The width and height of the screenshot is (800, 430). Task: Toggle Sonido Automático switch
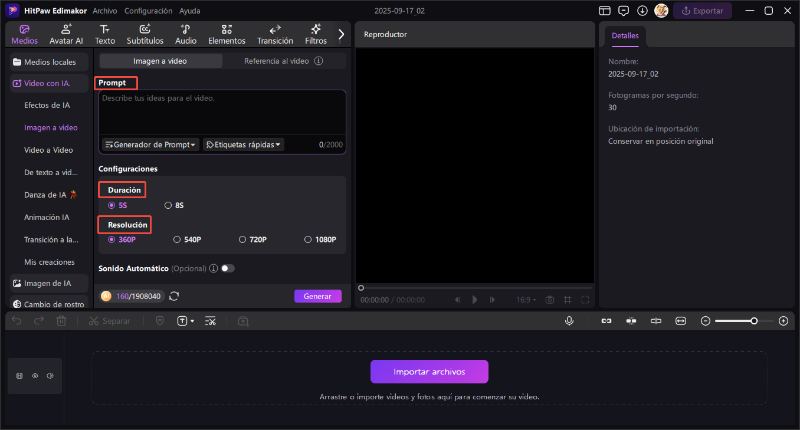coord(228,268)
